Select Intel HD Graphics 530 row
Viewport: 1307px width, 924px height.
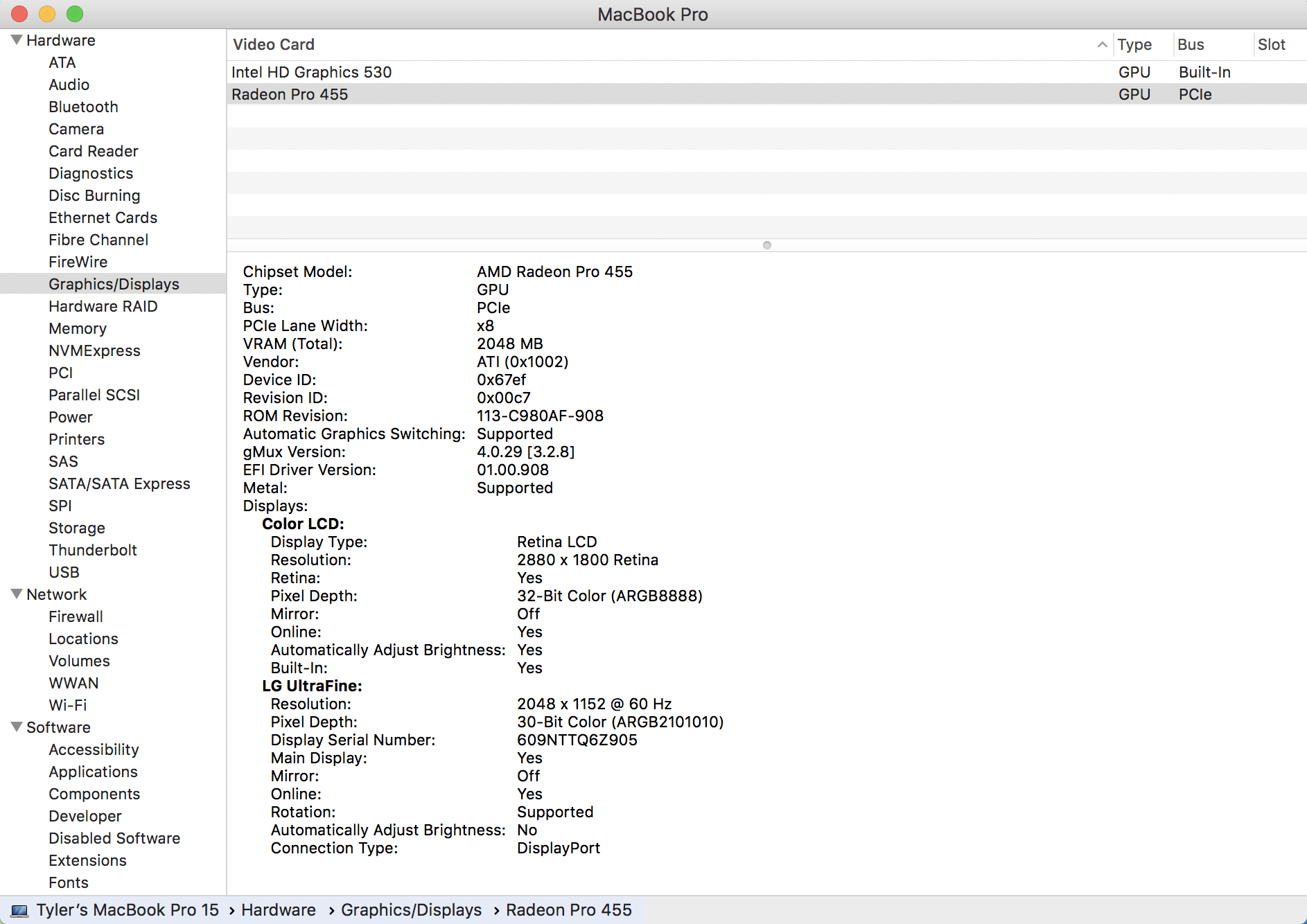[x=766, y=72]
